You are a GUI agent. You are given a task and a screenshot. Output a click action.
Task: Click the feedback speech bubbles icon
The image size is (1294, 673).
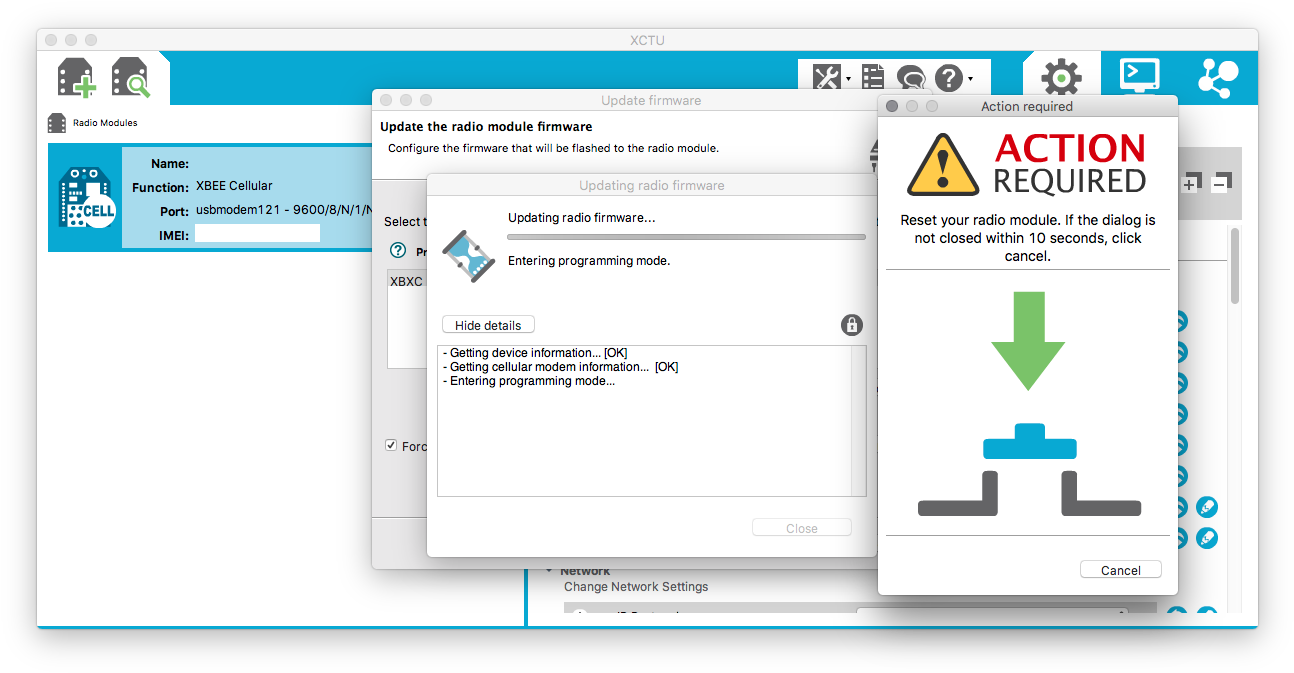pyautogui.click(x=911, y=77)
